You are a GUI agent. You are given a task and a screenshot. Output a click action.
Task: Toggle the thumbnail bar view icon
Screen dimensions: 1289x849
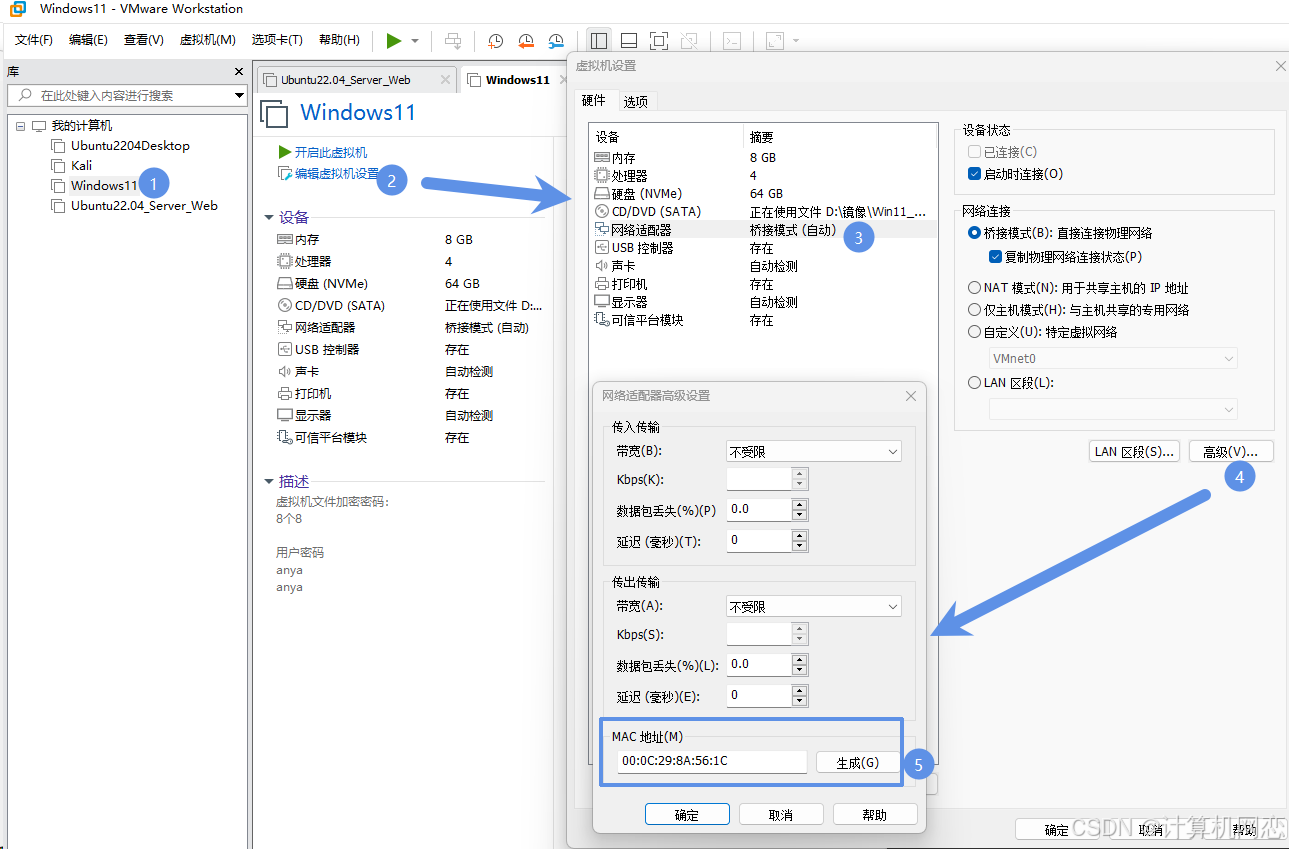pyautogui.click(x=629, y=41)
